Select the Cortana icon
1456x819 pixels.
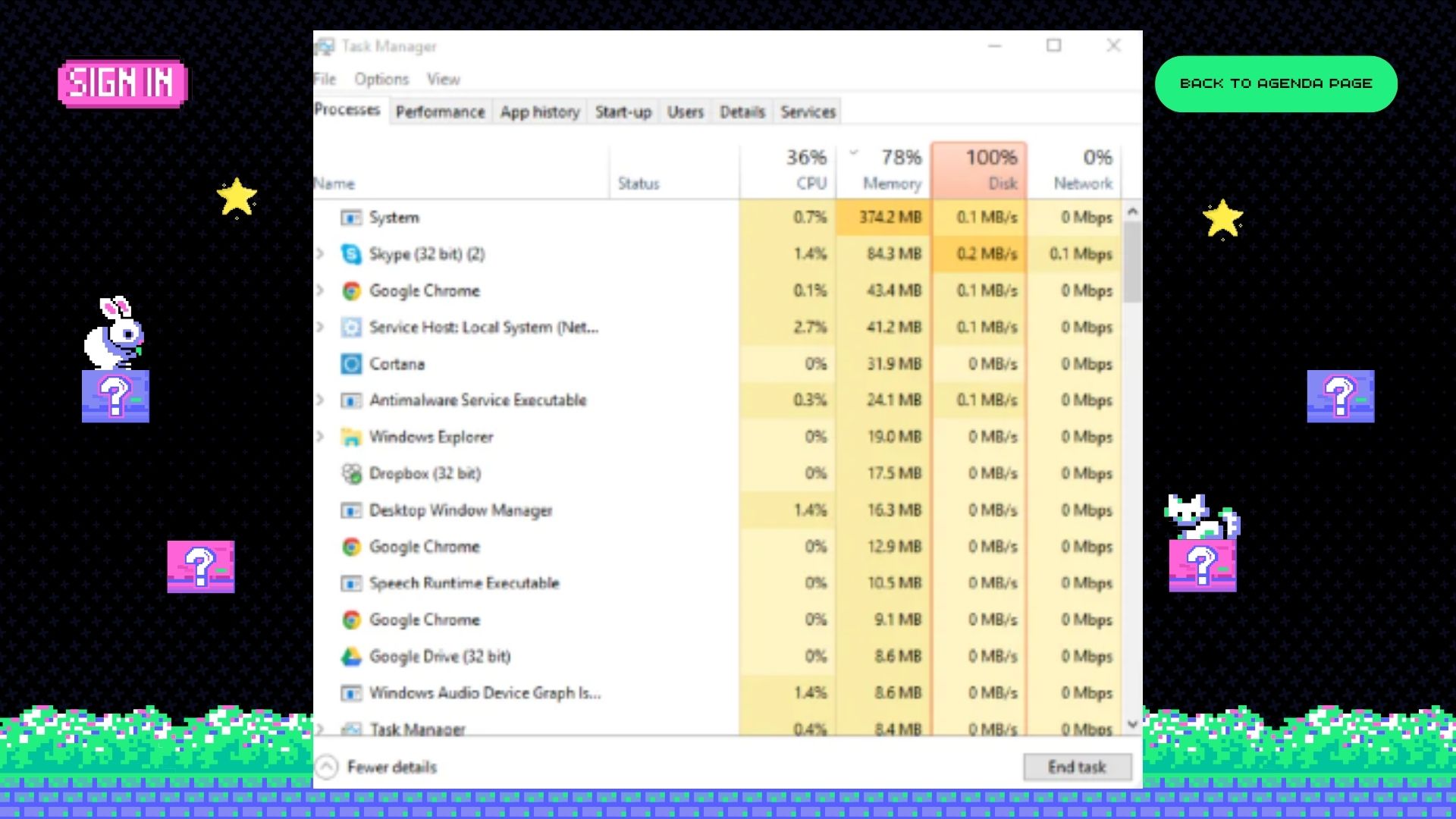click(350, 364)
